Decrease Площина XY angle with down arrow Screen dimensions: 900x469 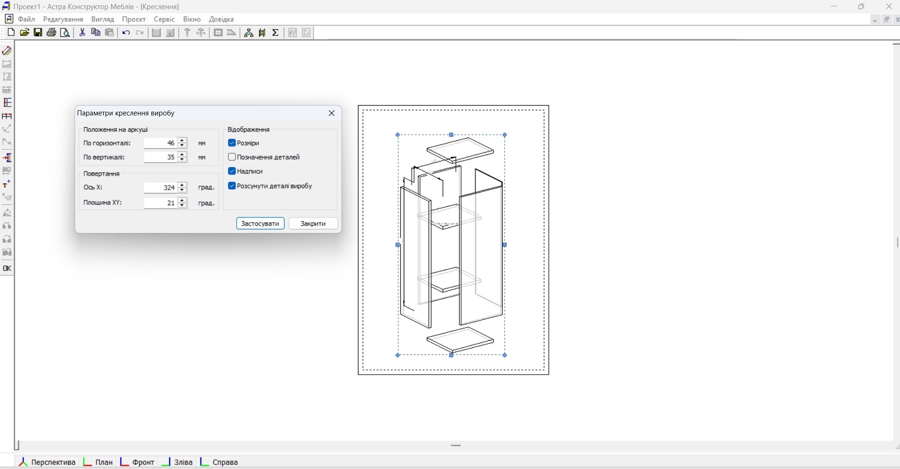182,206
